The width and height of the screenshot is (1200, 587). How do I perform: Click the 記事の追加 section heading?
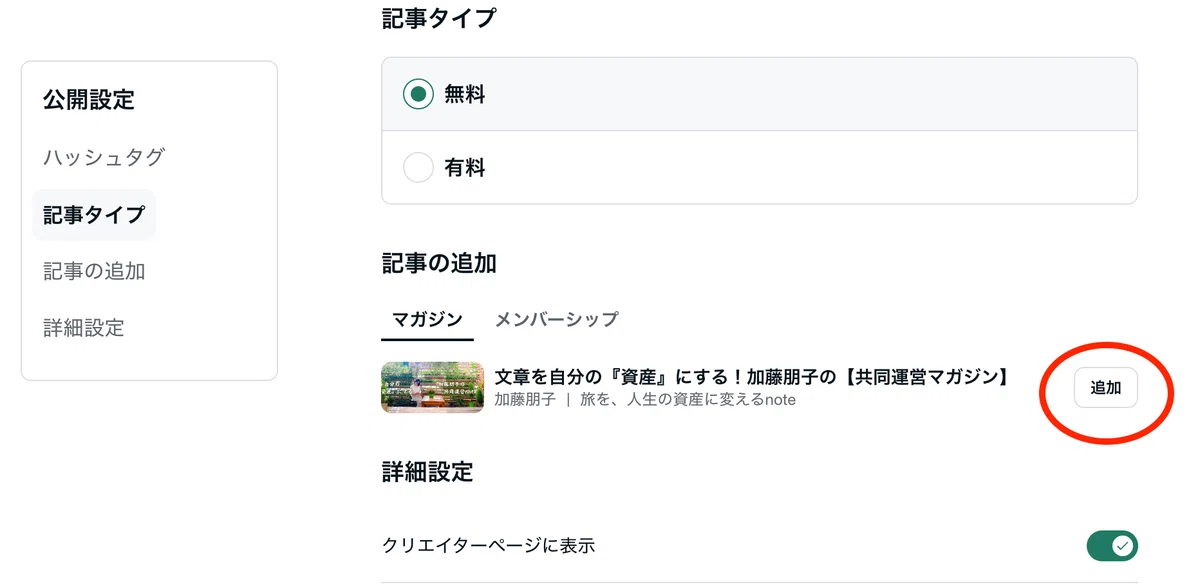point(439,264)
